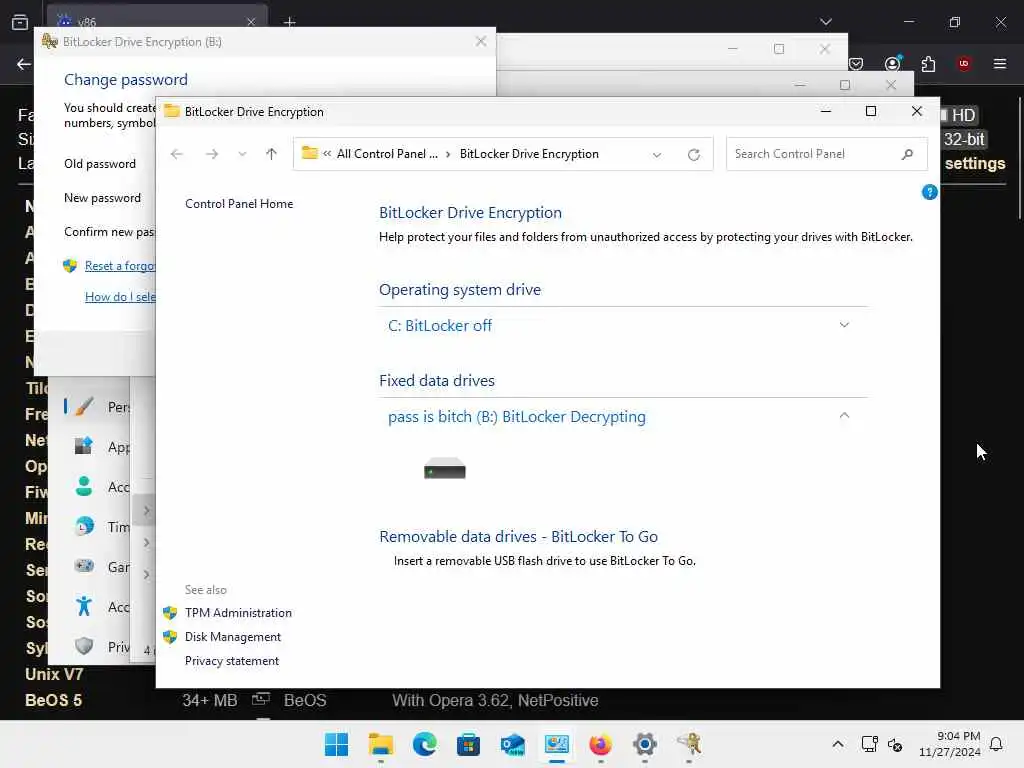Open Disk Management link
The image size is (1024, 768).
(x=232, y=637)
